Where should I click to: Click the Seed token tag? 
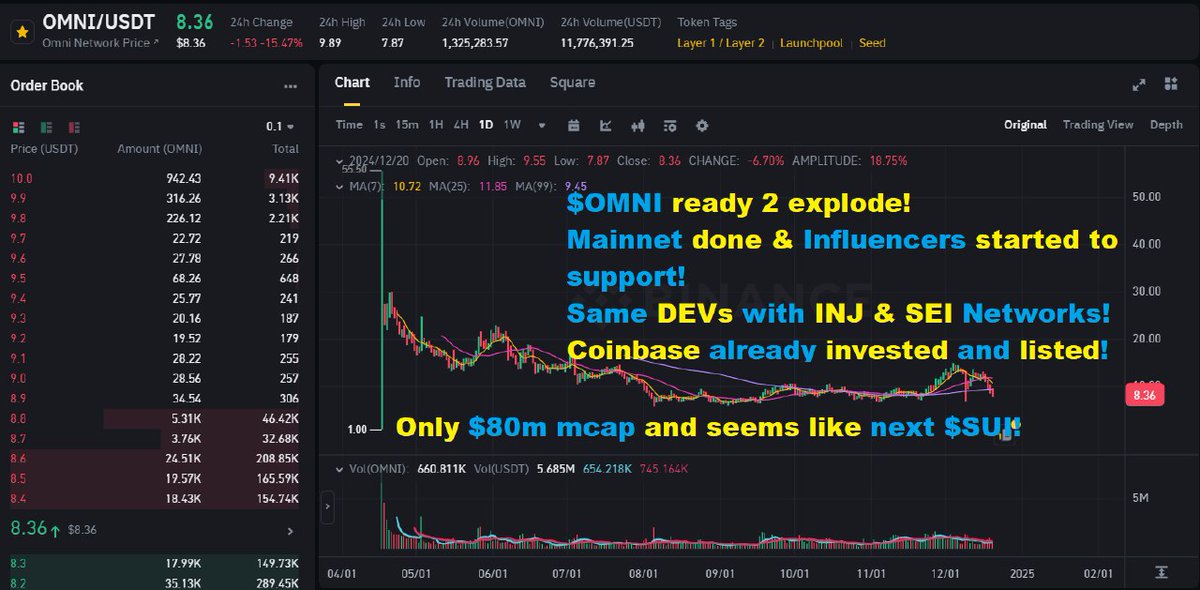tap(872, 43)
